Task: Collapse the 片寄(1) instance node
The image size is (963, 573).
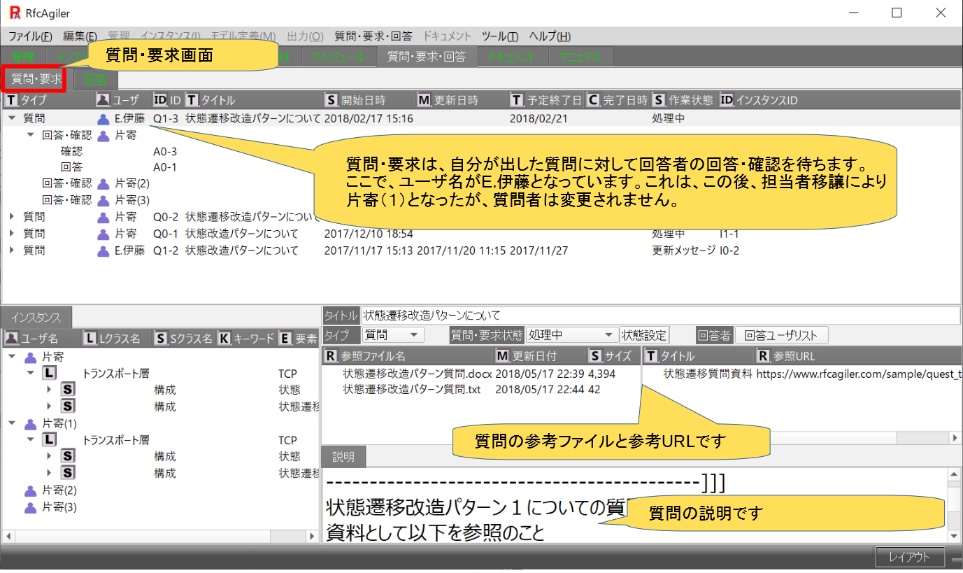Action: (12, 423)
